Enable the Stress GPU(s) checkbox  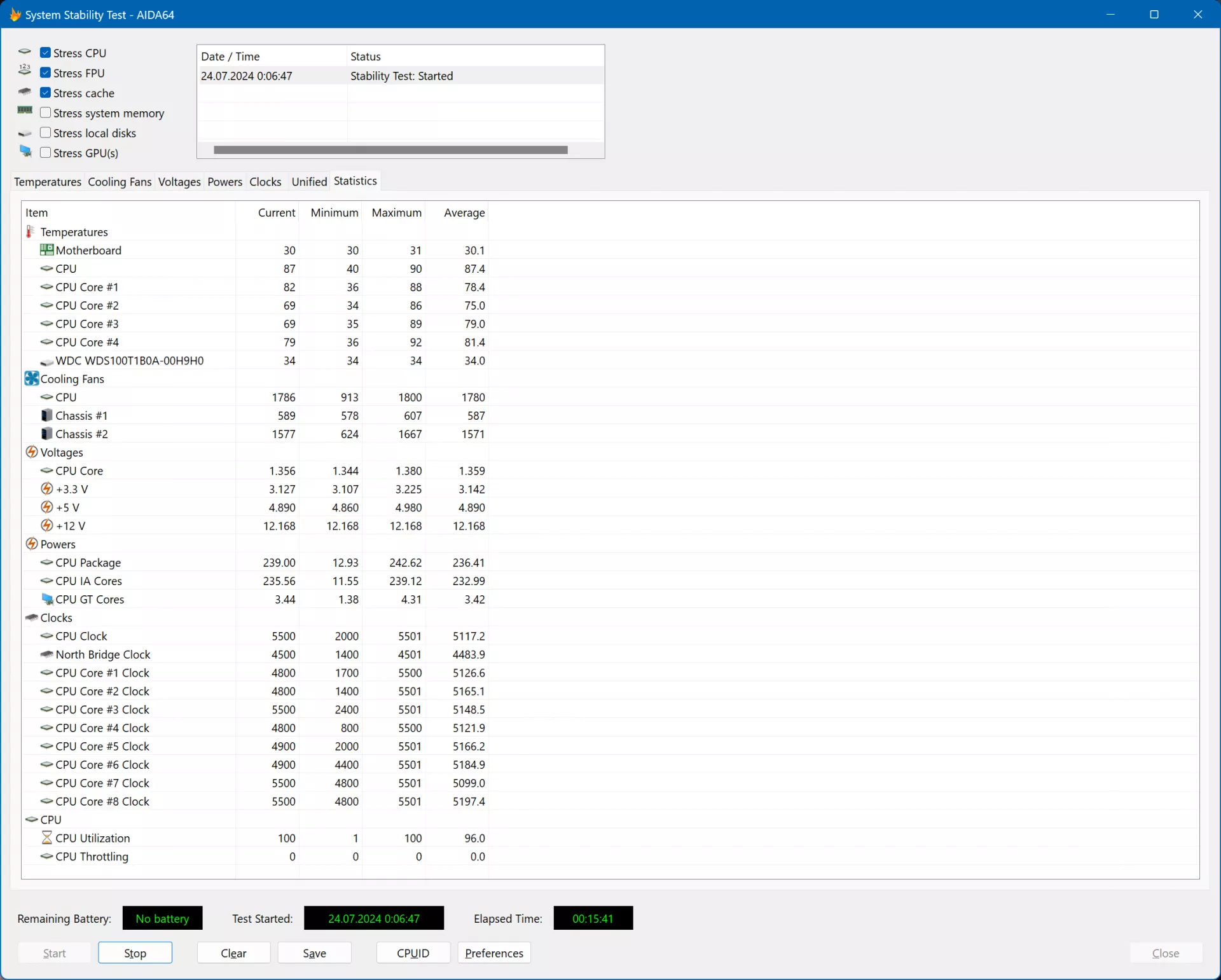coord(45,153)
